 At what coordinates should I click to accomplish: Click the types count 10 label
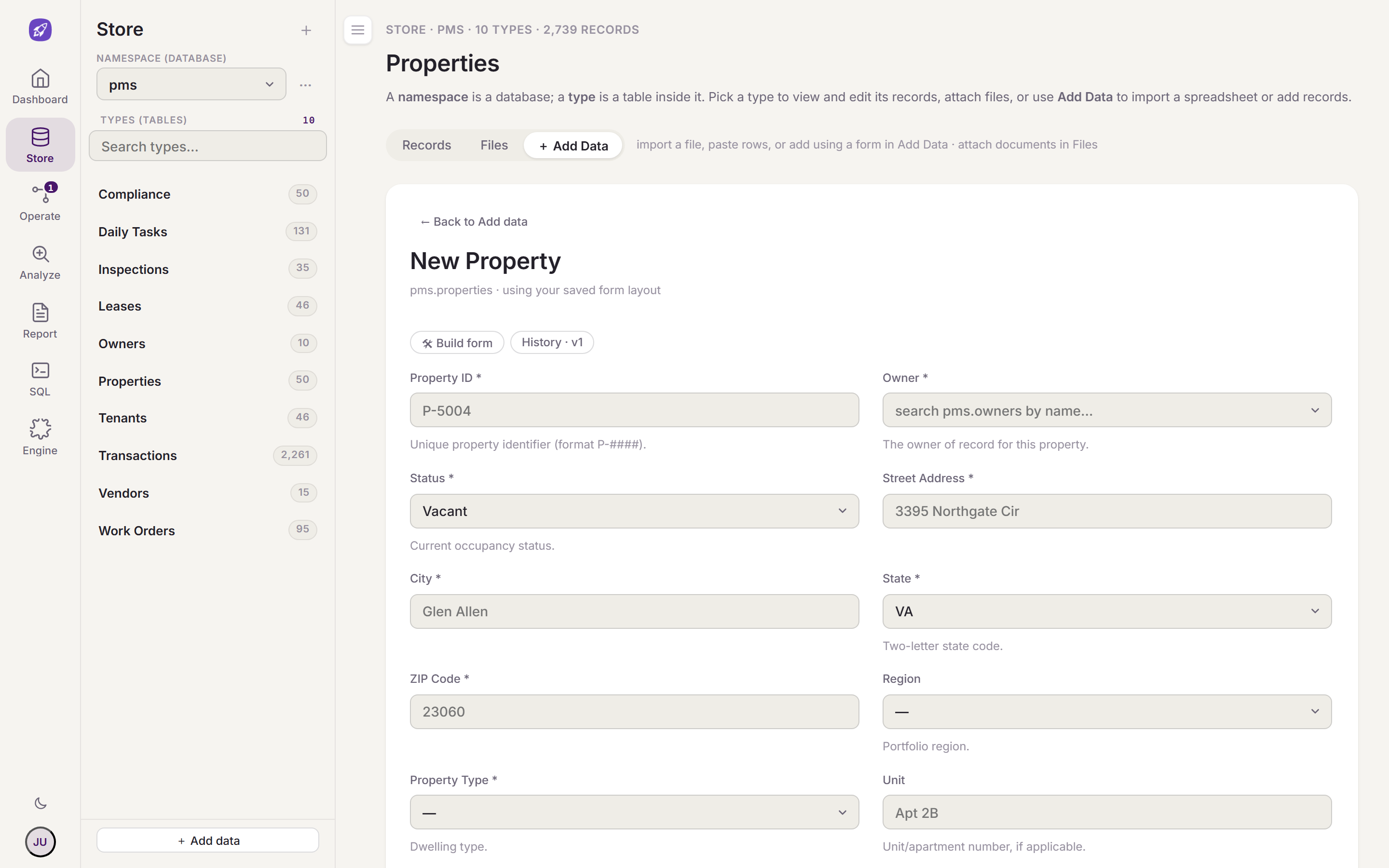point(309,120)
